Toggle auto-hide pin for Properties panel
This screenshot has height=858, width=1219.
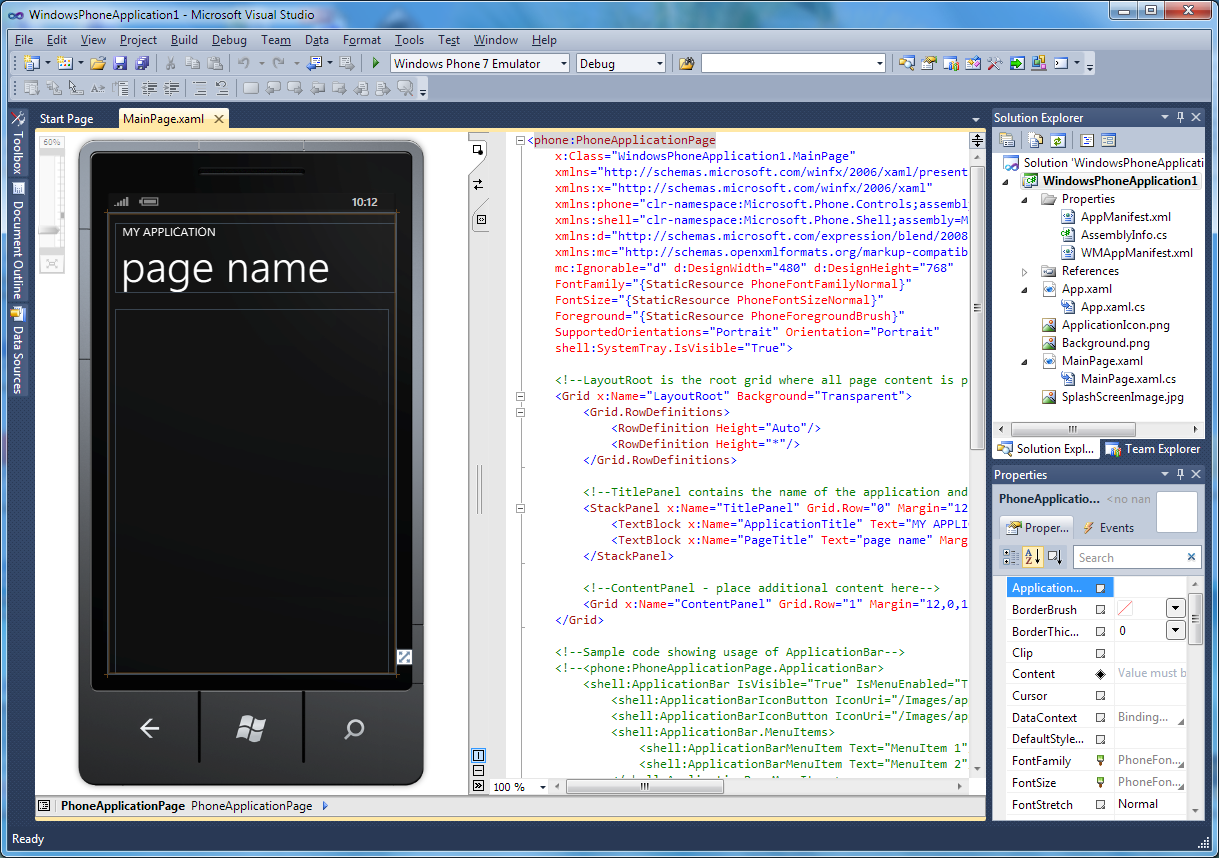coord(1180,474)
